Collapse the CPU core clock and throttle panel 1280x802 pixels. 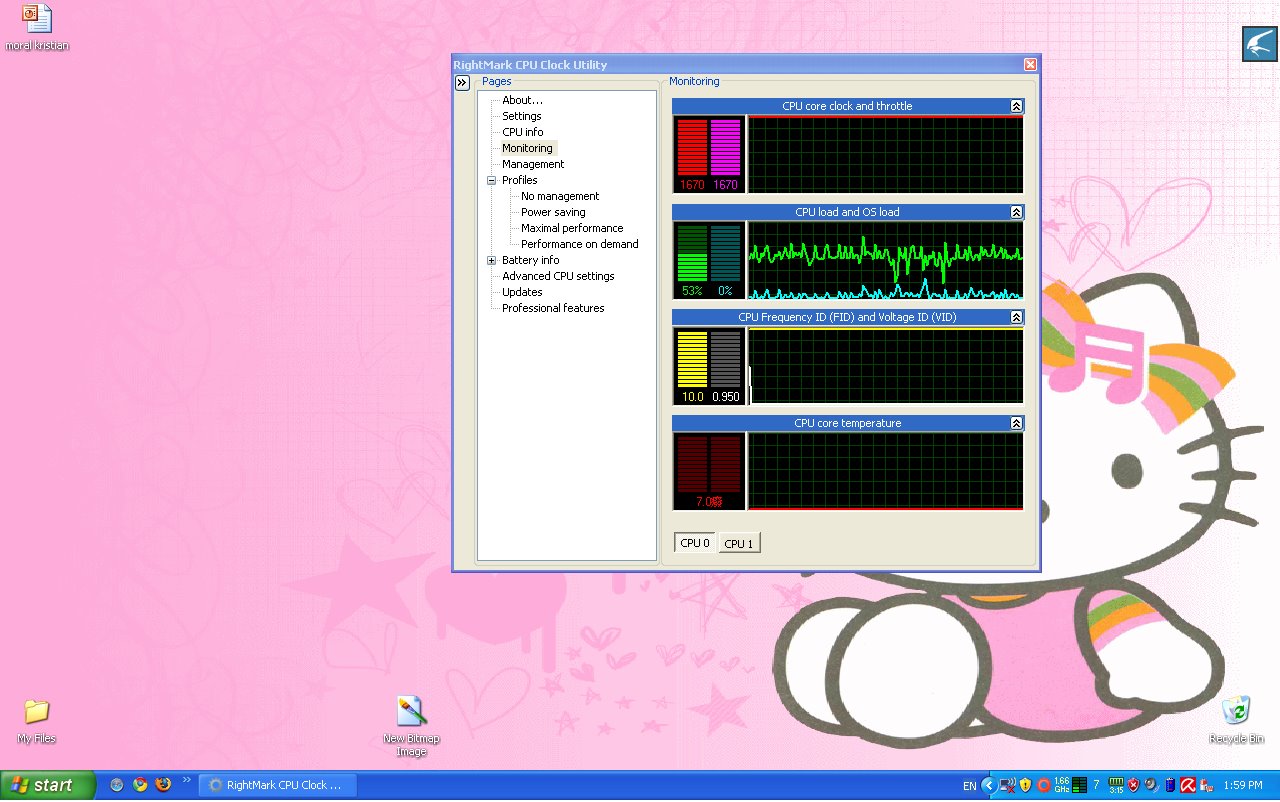click(1016, 106)
